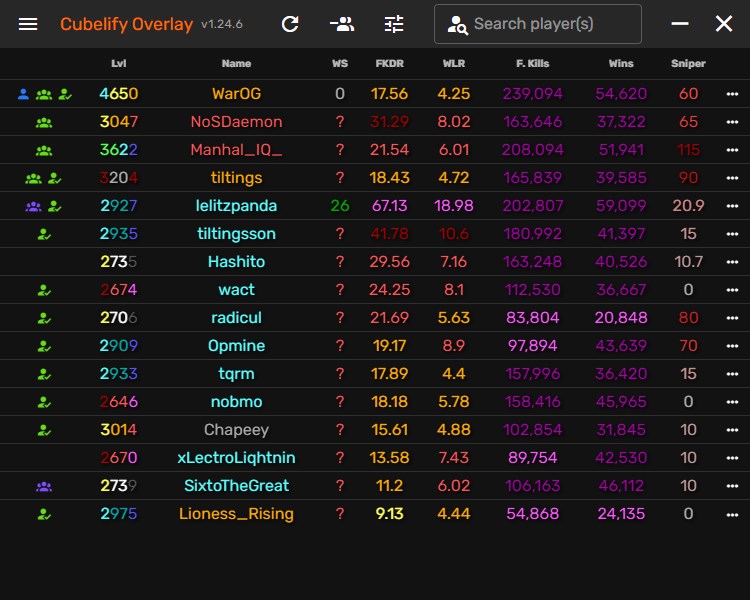
Task: Click the purple group icon beside SixtoTheGreat
Action: (44, 487)
